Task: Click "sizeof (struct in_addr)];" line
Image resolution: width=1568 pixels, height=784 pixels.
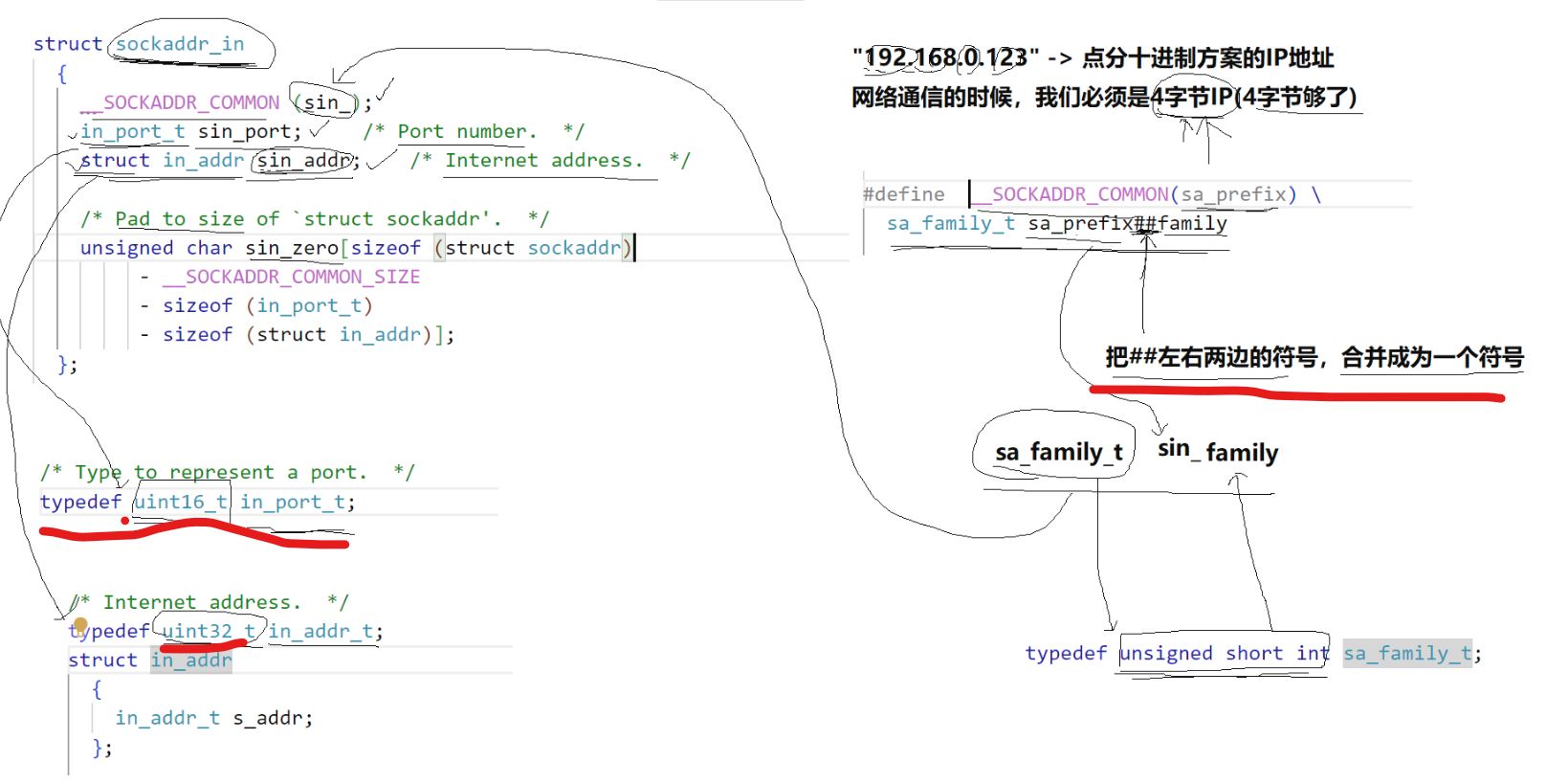Action: [x=308, y=335]
